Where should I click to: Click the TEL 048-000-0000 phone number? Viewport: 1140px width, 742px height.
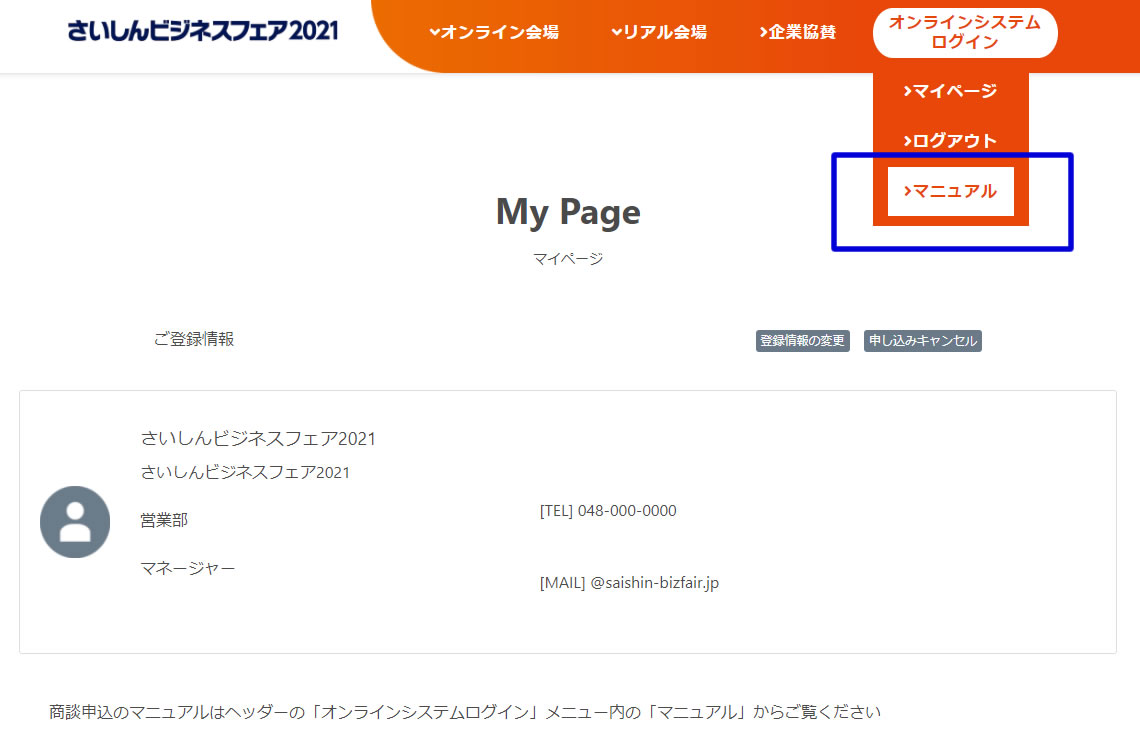point(608,511)
